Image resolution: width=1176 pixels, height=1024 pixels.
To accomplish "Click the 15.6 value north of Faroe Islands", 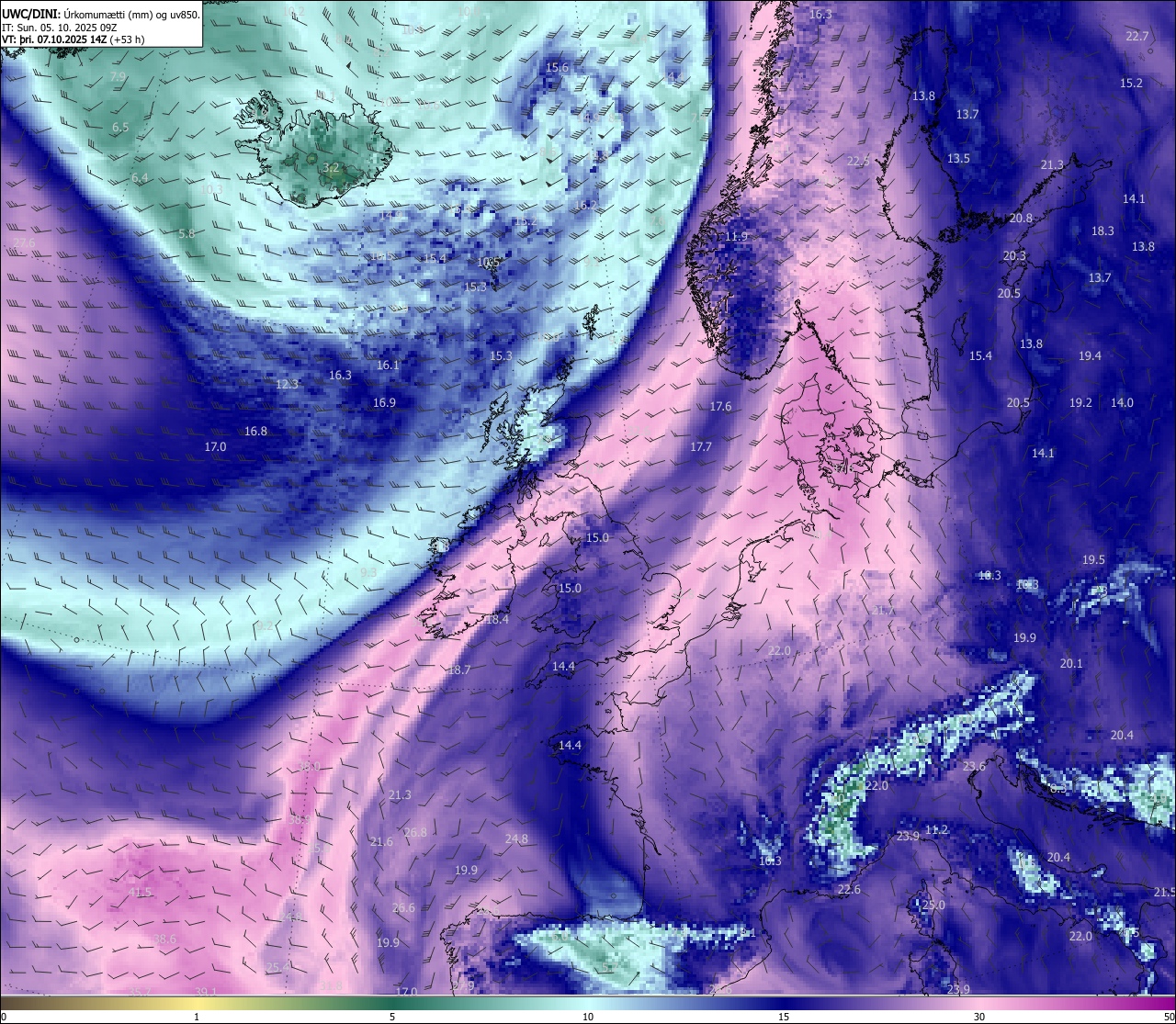I will coord(557,67).
